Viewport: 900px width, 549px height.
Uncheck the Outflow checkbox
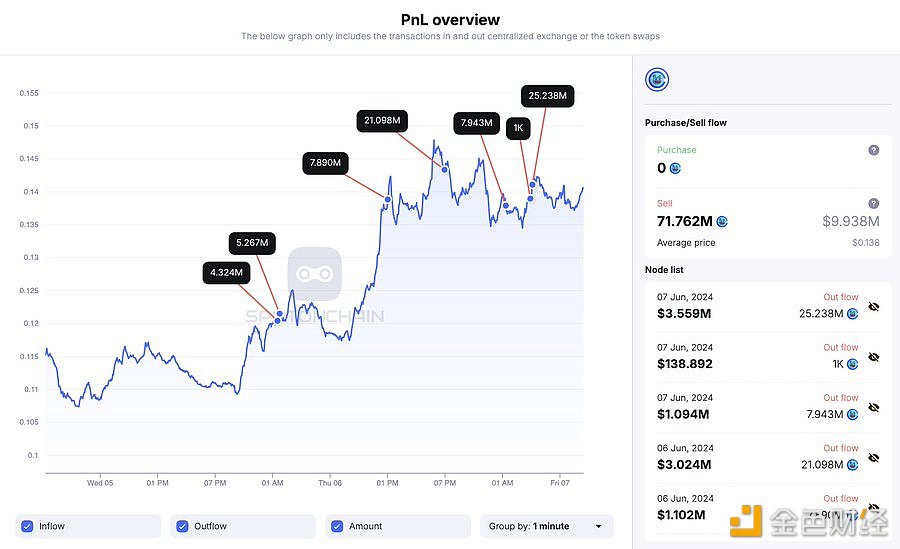(182, 526)
